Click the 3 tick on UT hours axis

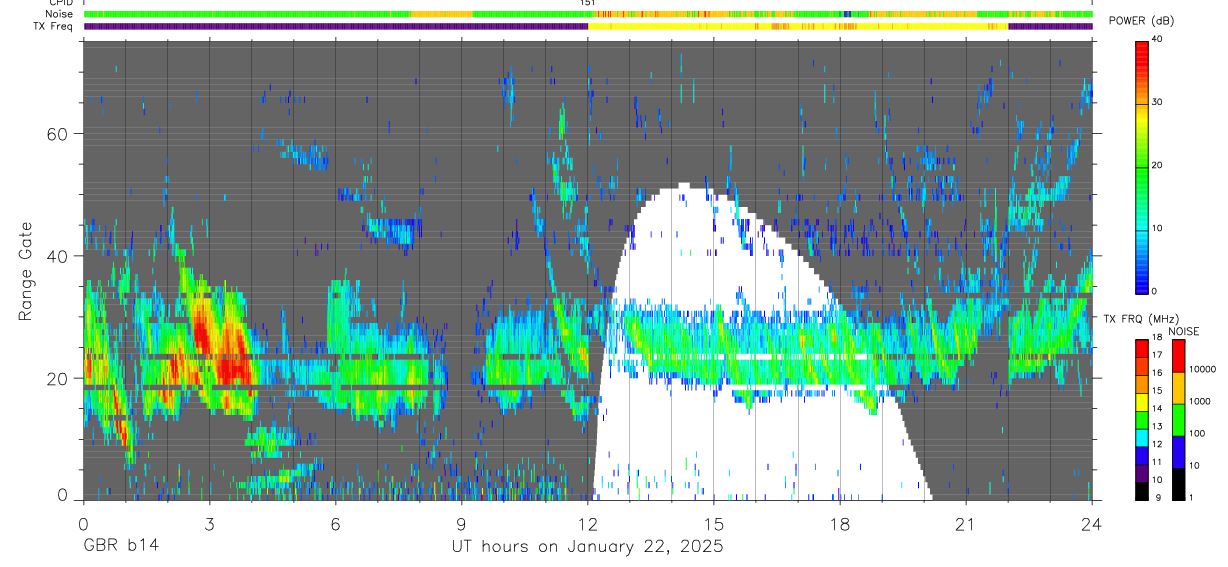click(x=209, y=524)
